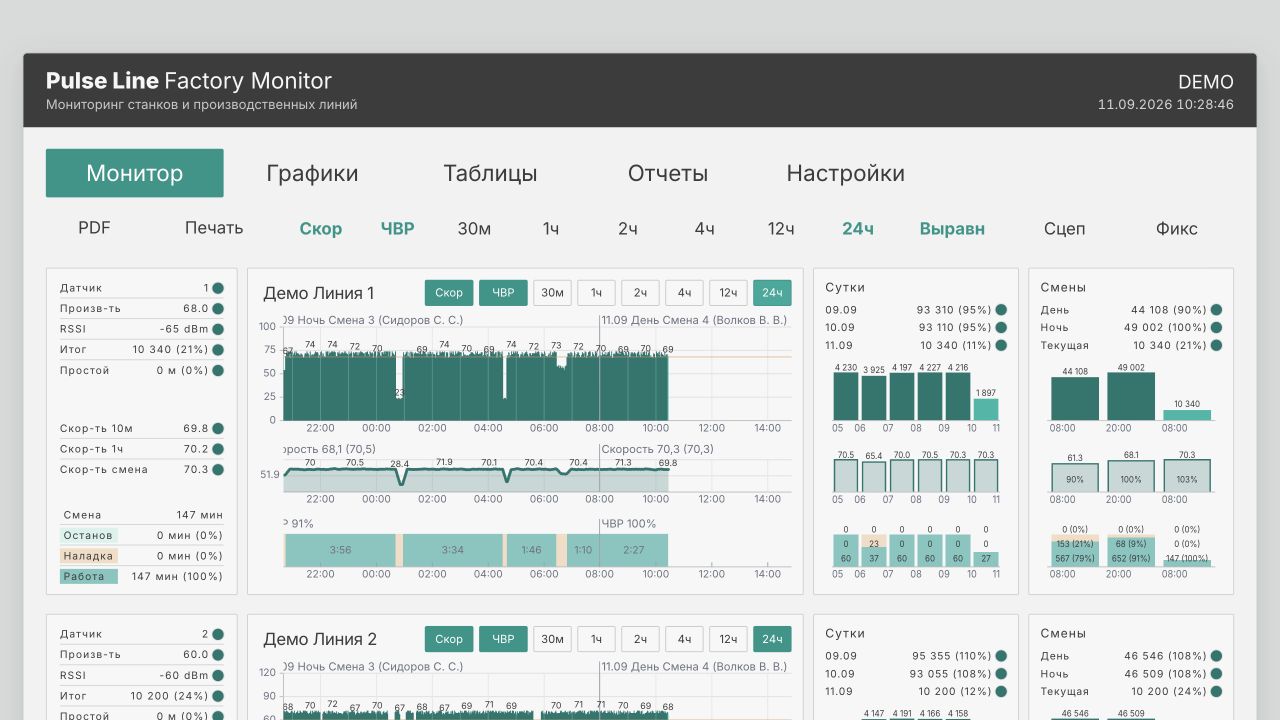Enable the Сцеп option

point(1064,229)
